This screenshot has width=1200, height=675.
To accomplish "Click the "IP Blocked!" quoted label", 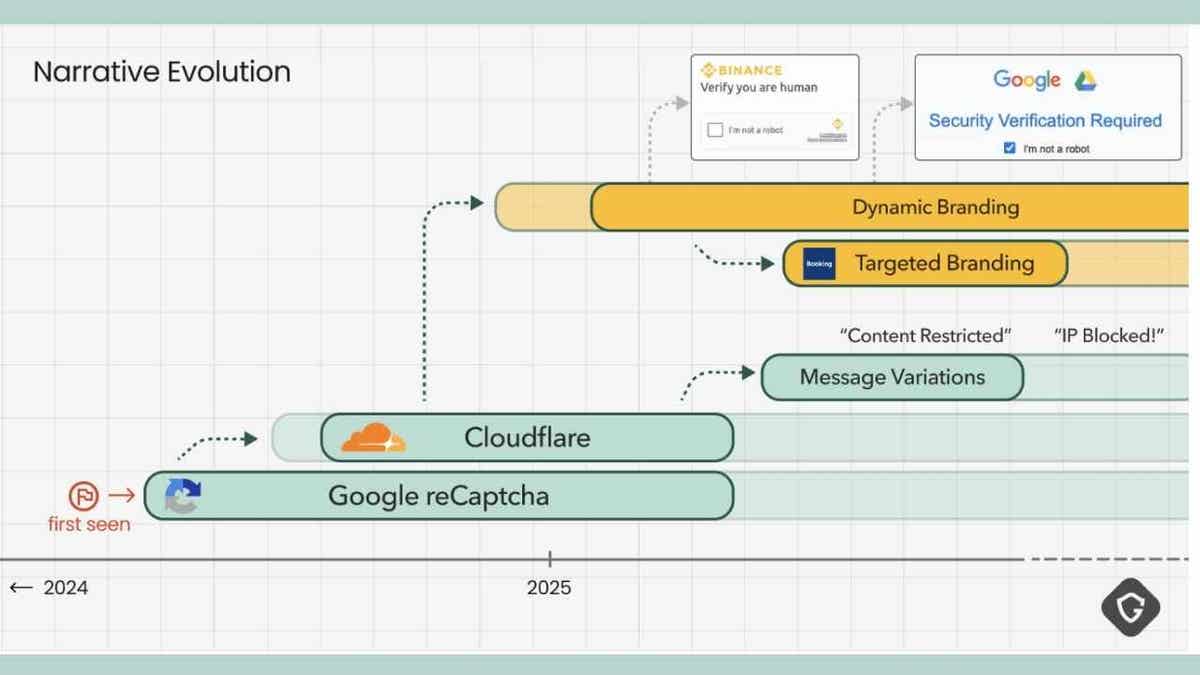I will 1110,336.
